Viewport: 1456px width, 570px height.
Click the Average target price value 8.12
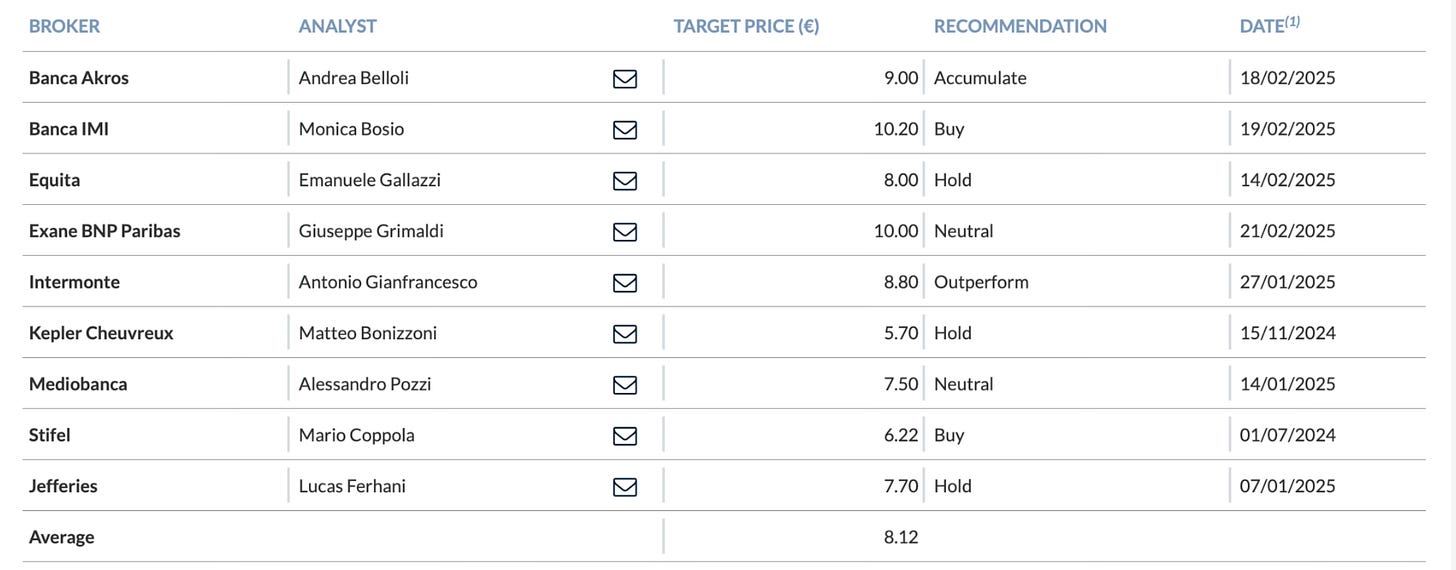click(901, 537)
